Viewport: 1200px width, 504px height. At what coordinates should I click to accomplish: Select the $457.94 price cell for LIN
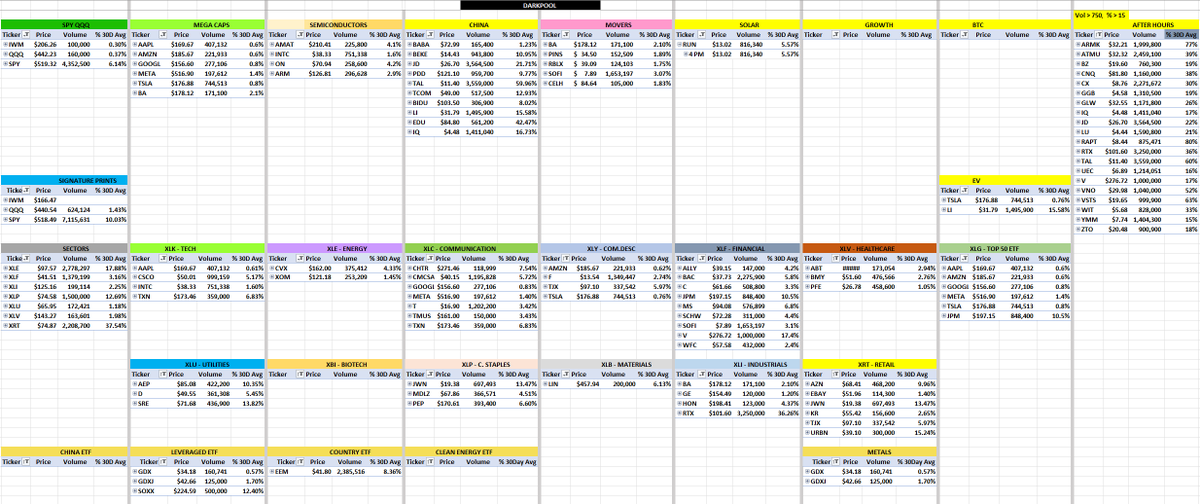[x=585, y=383]
